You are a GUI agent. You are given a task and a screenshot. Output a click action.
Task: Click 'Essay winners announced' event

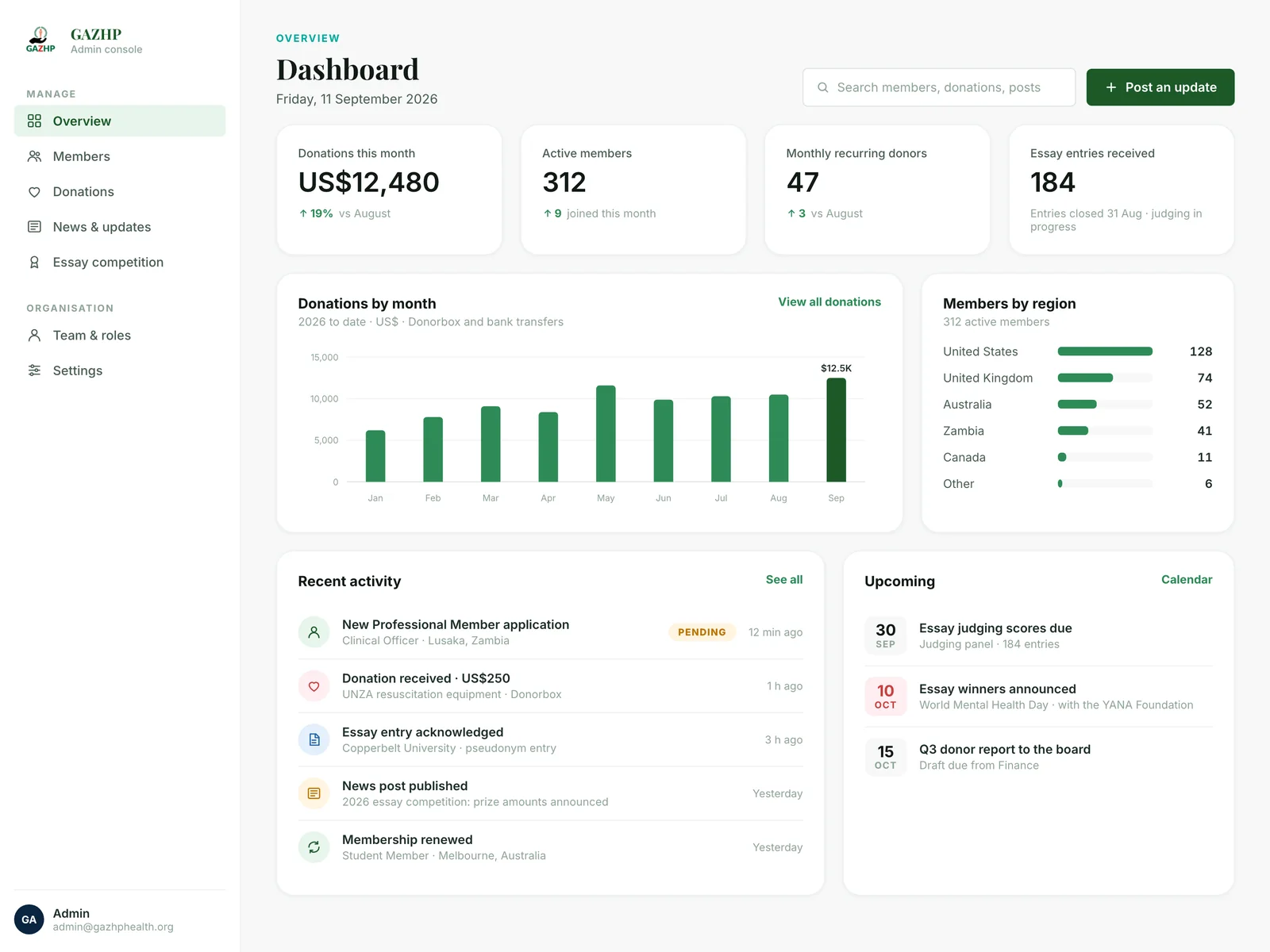tap(998, 689)
